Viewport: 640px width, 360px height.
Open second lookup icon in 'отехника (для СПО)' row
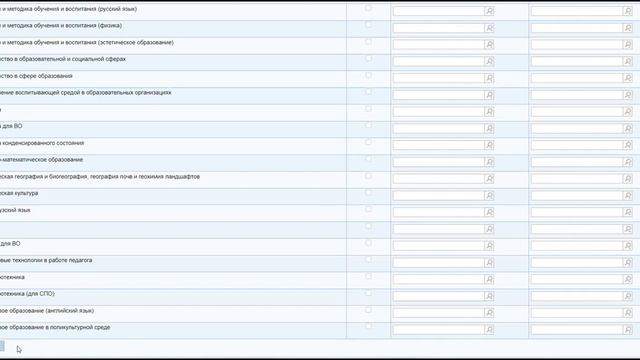(627, 296)
